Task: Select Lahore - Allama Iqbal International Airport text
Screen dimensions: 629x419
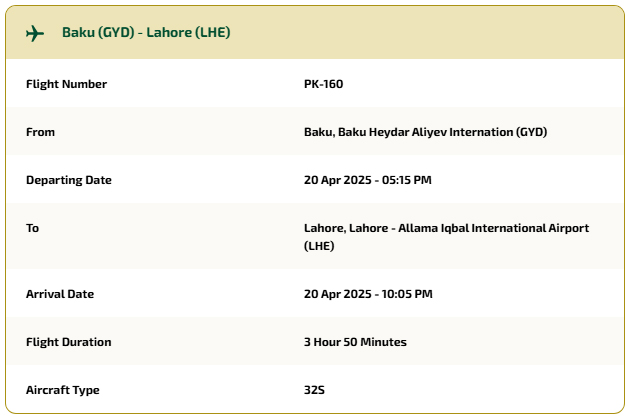Action: [x=469, y=228]
